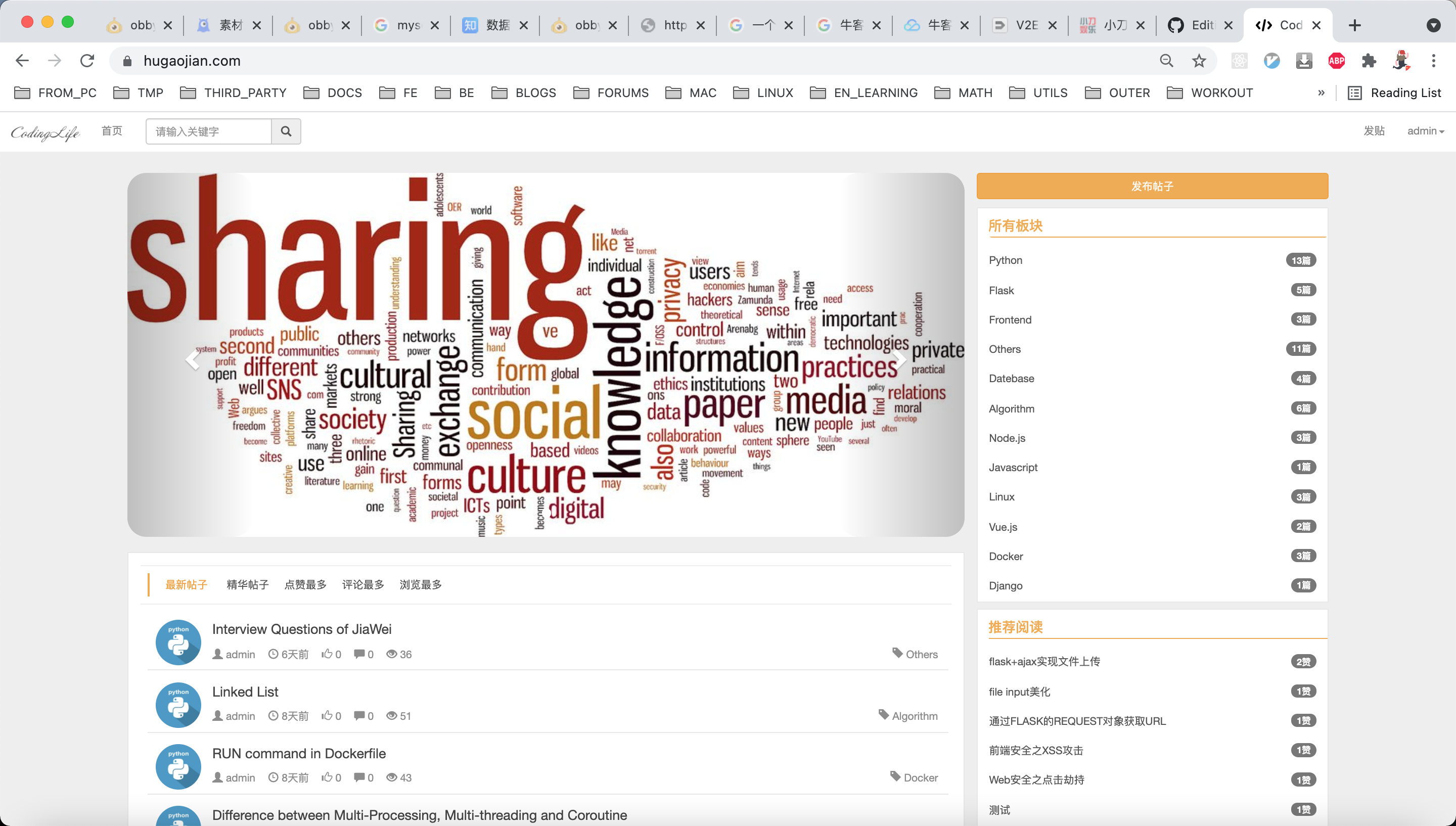1456x826 pixels.
Task: Click the browser reload icon
Action: [x=87, y=61]
